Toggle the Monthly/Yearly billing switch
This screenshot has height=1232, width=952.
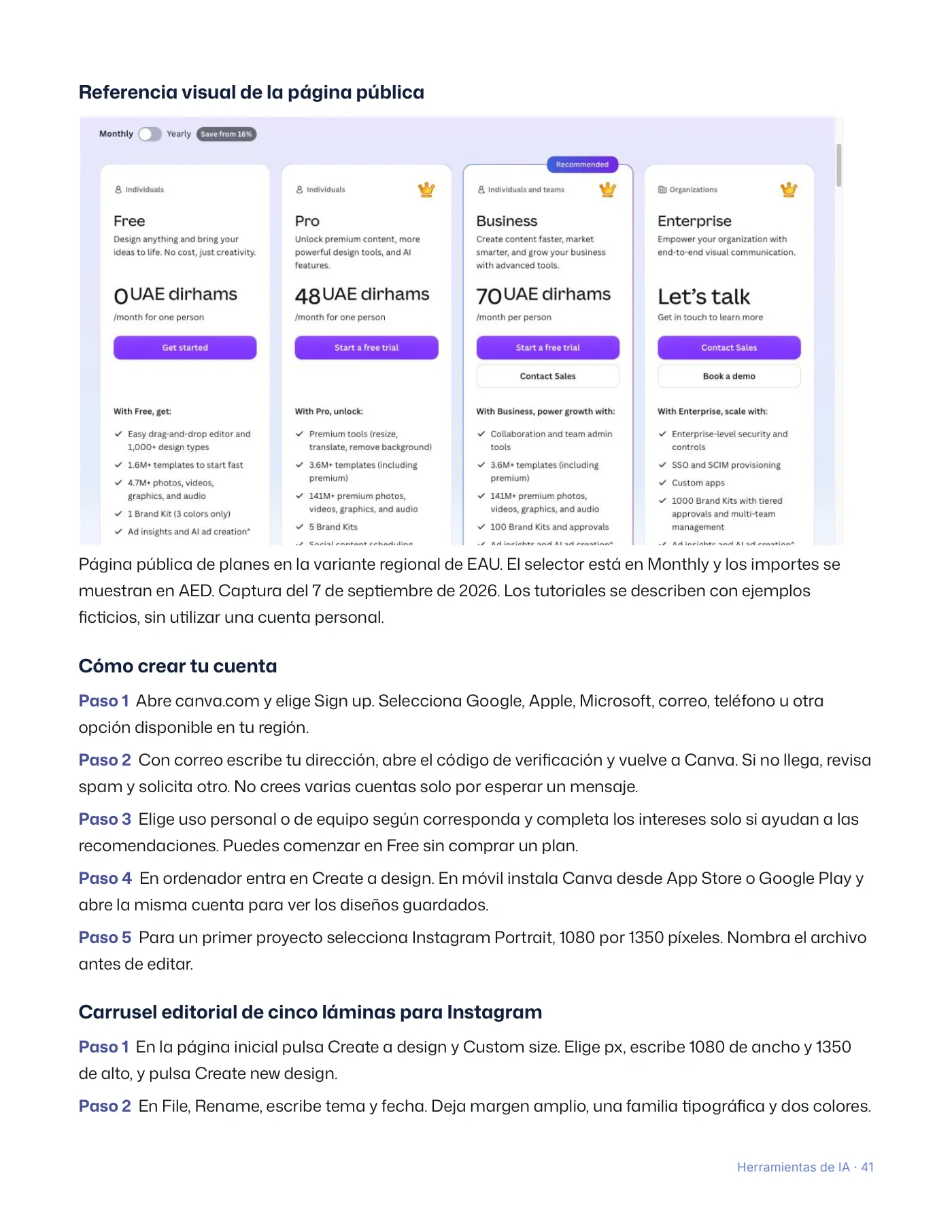150,134
